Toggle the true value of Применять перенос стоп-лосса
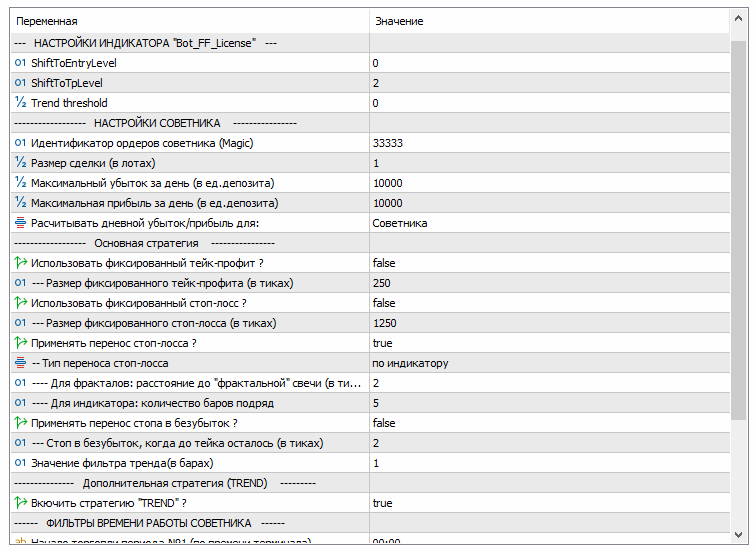This screenshot has width=756, height=551. pos(382,343)
